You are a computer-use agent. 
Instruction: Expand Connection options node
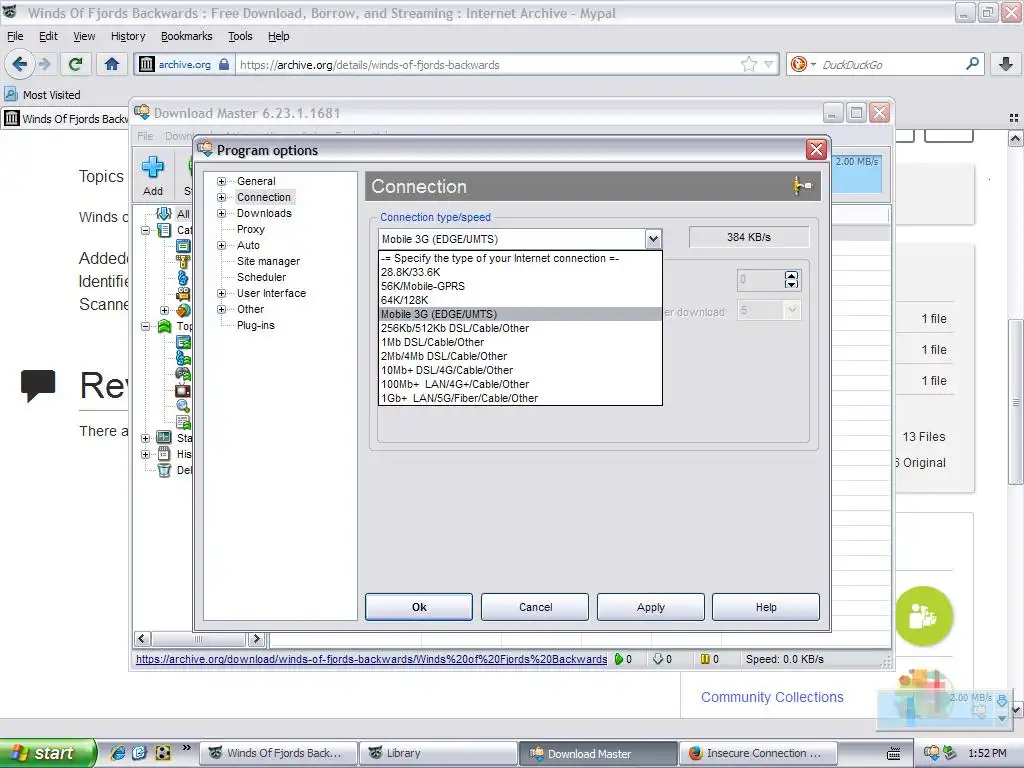pyautogui.click(x=221, y=197)
